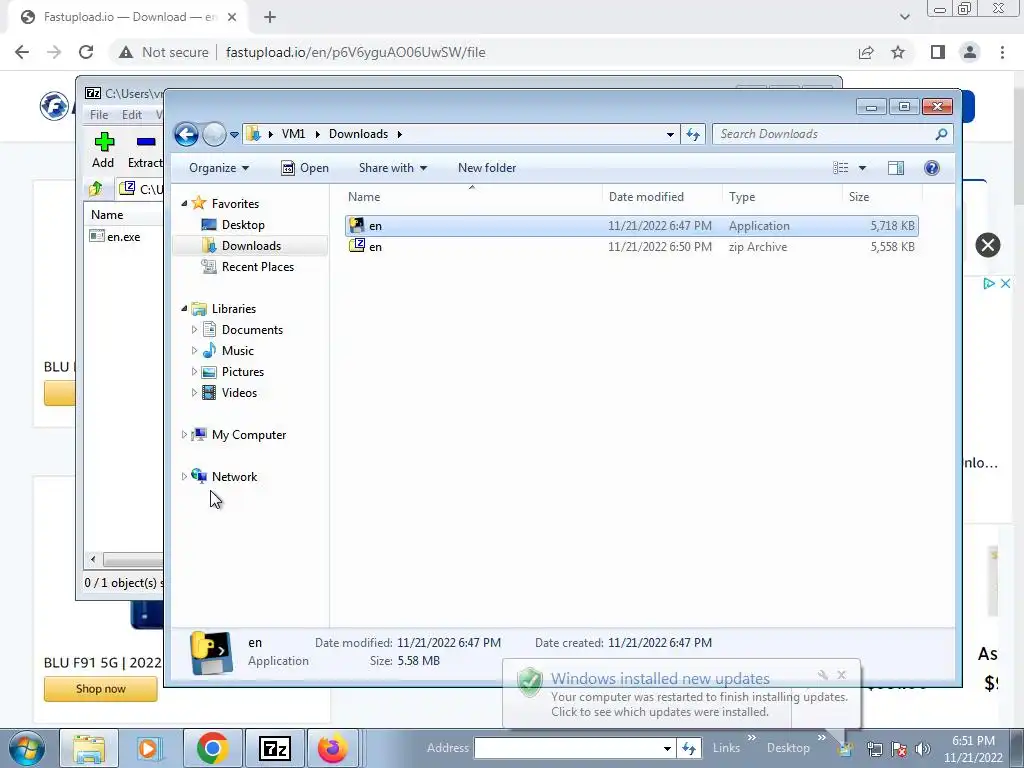
Task: Open the File menu in 7-Zip
Action: click(99, 114)
